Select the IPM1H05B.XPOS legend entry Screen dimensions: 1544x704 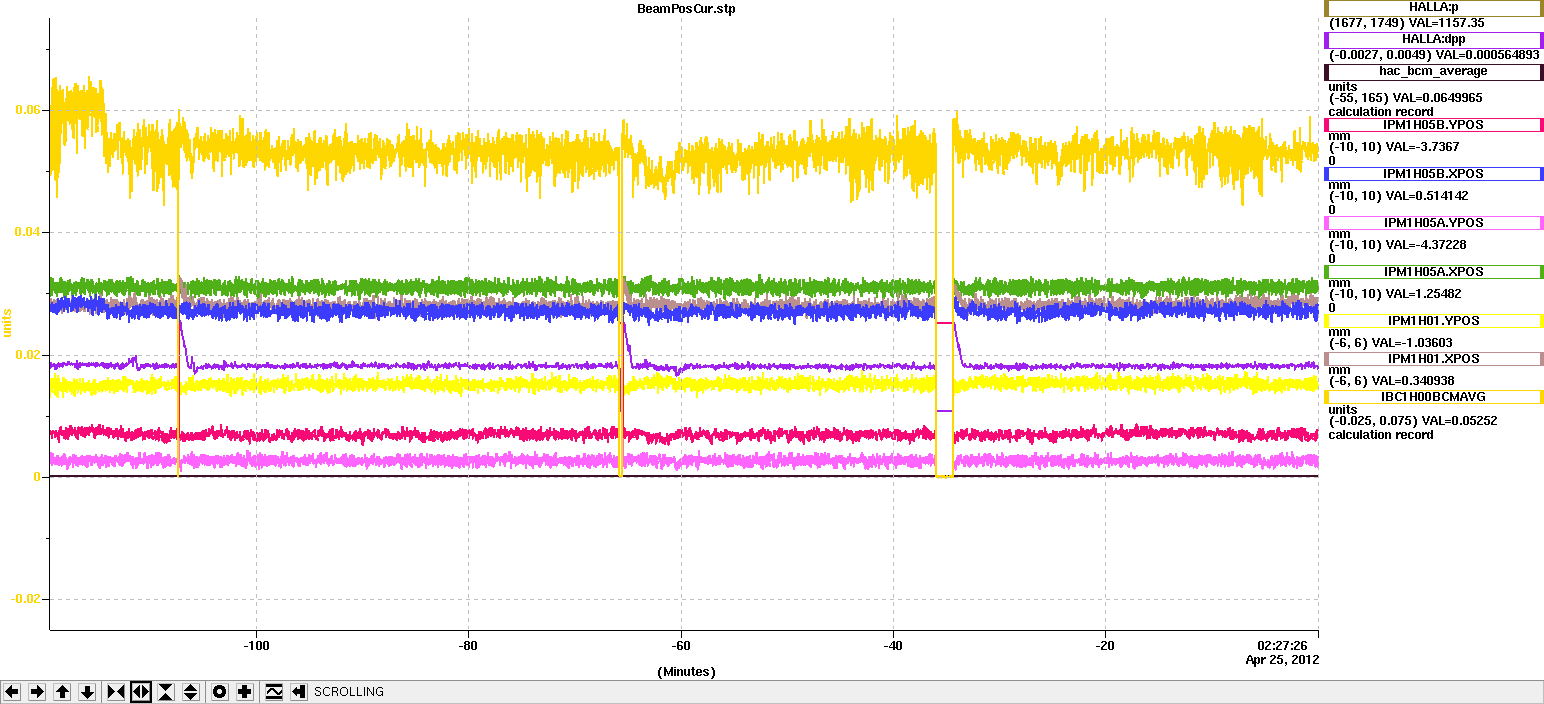click(x=1433, y=173)
